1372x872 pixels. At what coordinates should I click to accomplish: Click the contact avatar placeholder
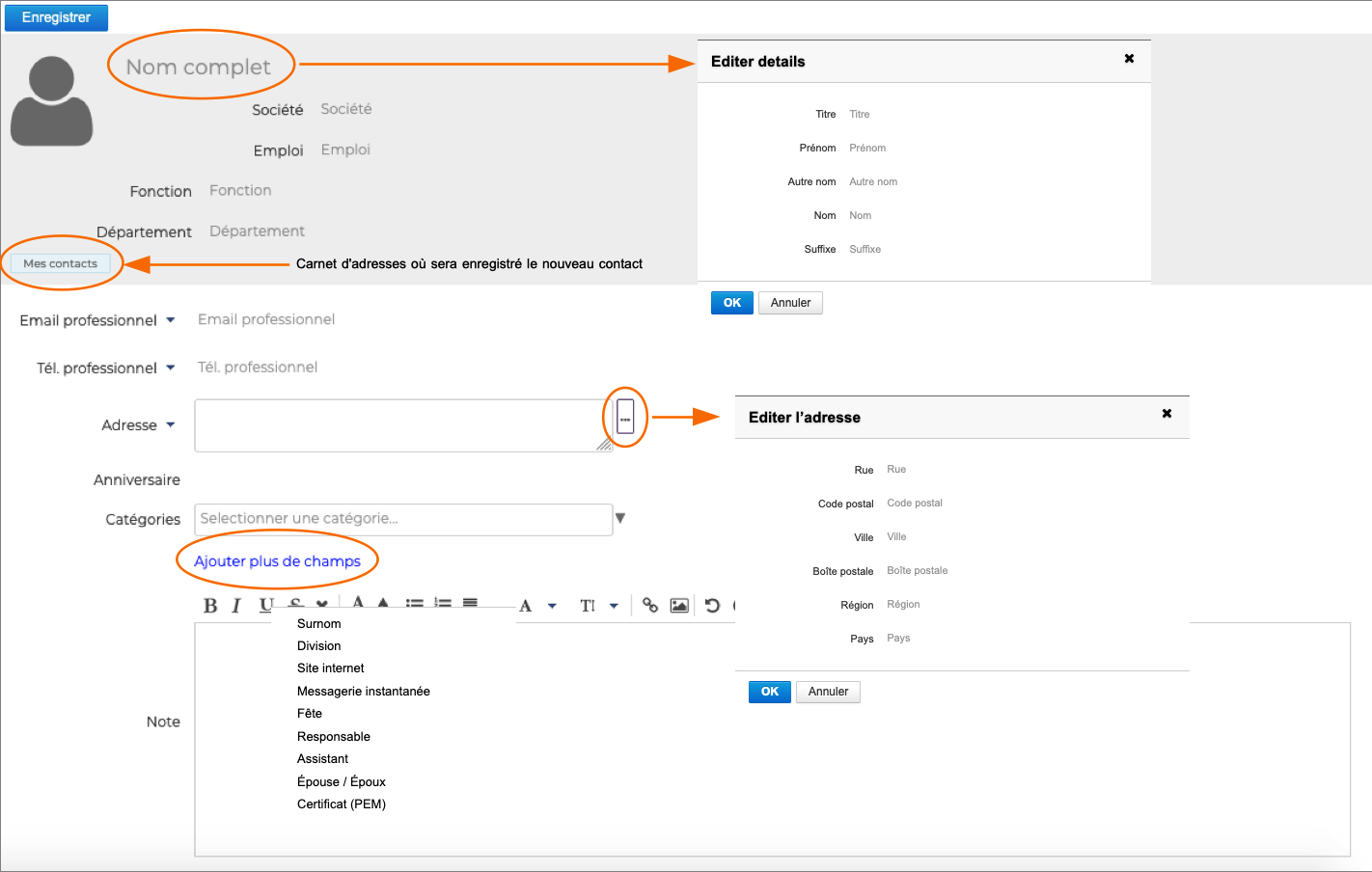coord(52,101)
